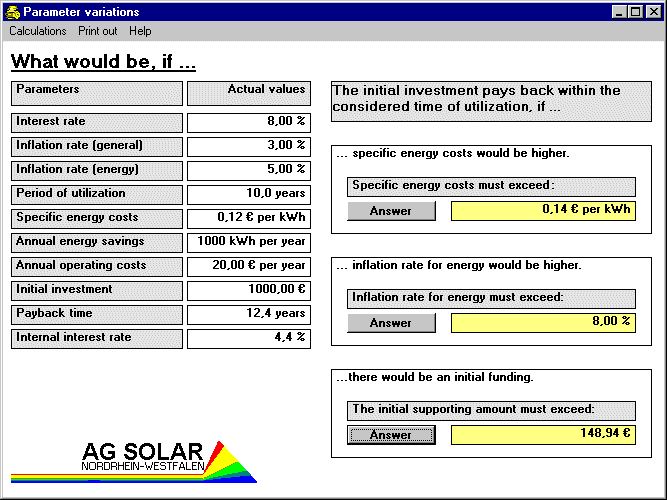This screenshot has height=500, width=667.
Task: Maximize the Parameter variations window
Action: point(635,12)
